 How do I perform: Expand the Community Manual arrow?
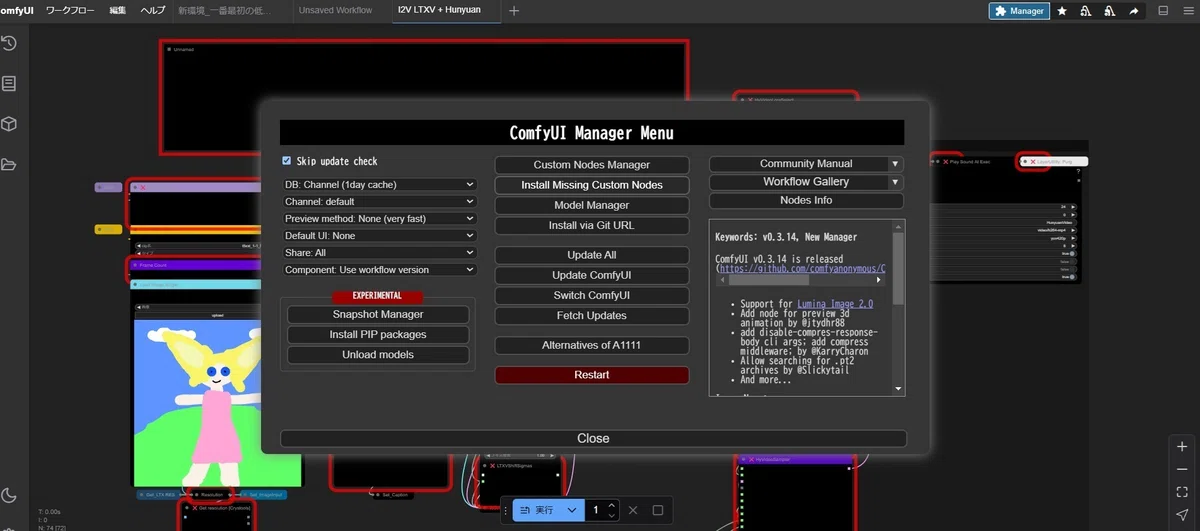[895, 164]
